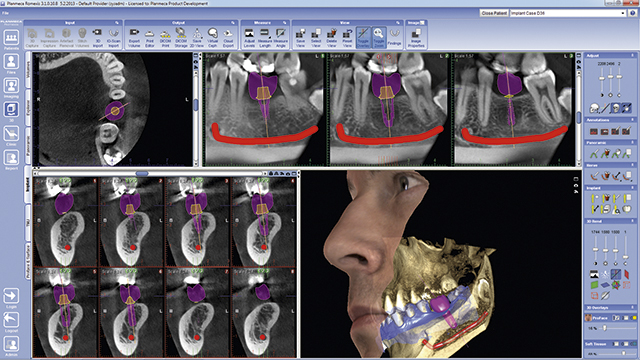Toggle ProFace overlay visibility checkbox
Image resolution: width=640 pixels, height=360 pixels.
[x=616, y=318]
